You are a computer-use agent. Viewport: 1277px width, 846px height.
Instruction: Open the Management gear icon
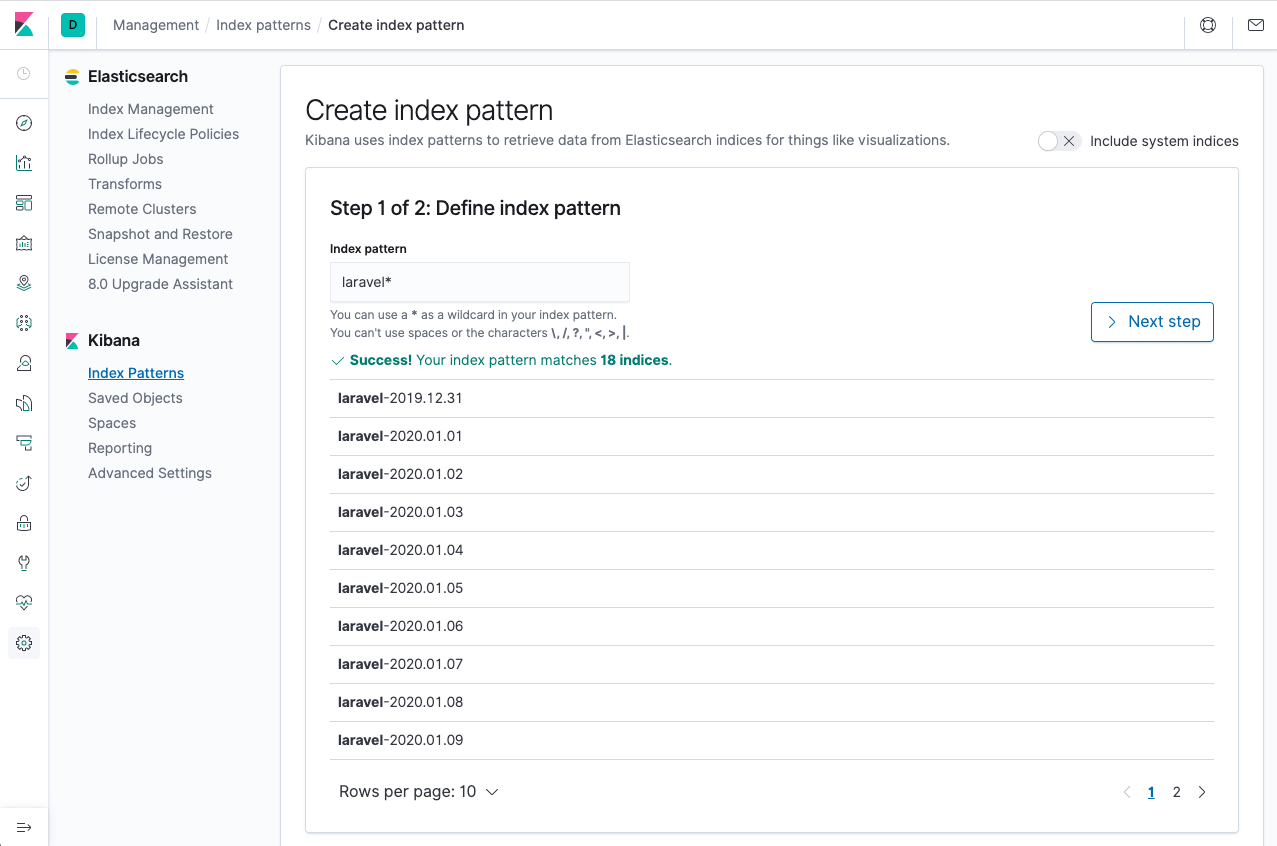point(24,643)
